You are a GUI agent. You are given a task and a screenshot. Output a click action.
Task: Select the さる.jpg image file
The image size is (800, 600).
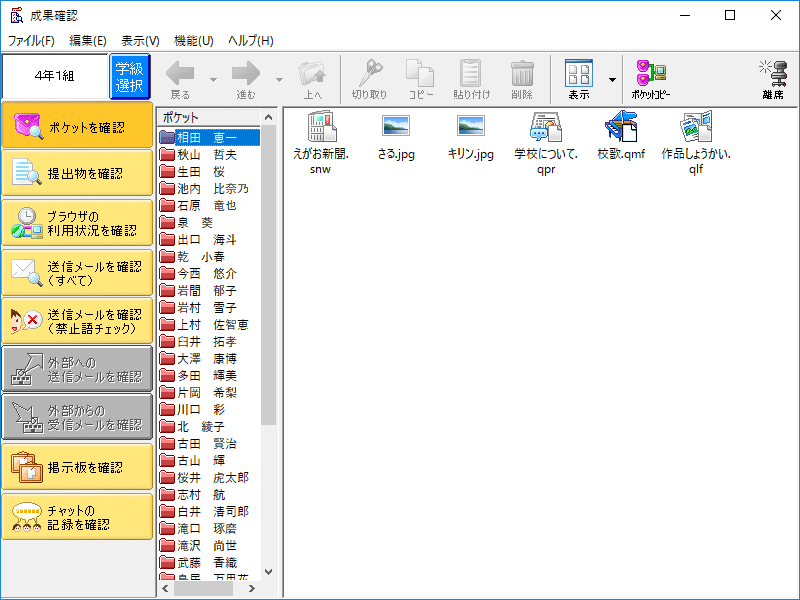pos(396,126)
